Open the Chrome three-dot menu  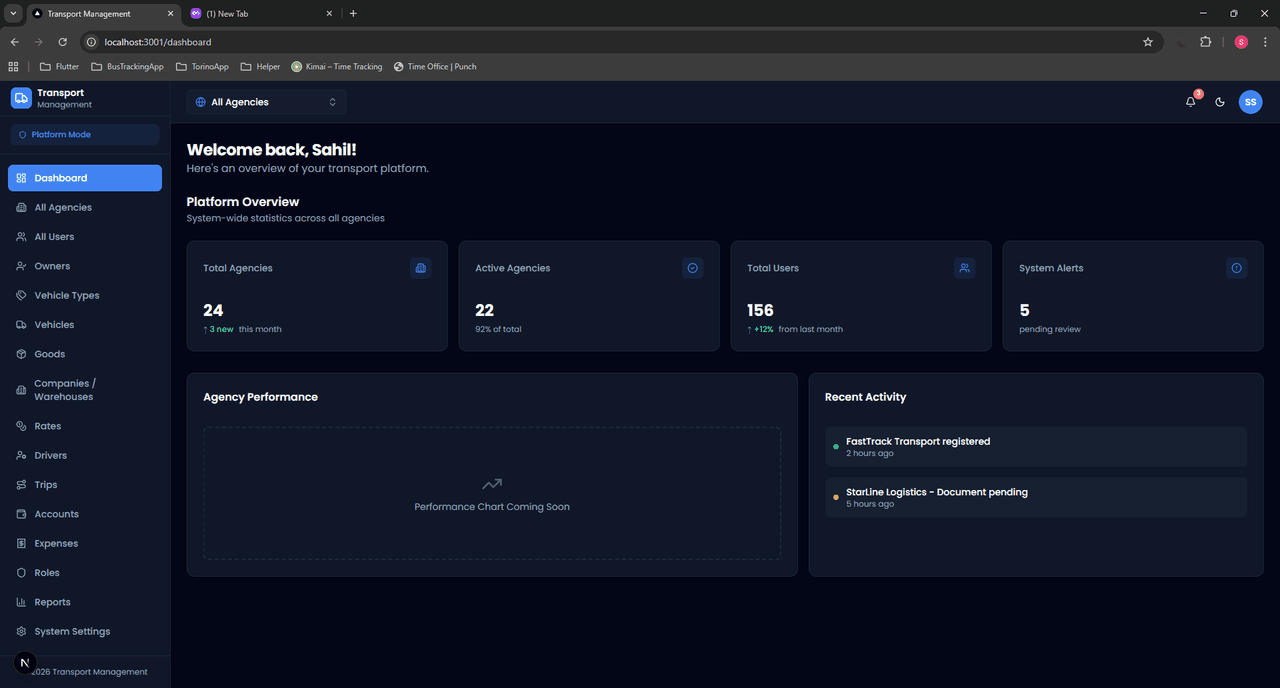point(1266,42)
